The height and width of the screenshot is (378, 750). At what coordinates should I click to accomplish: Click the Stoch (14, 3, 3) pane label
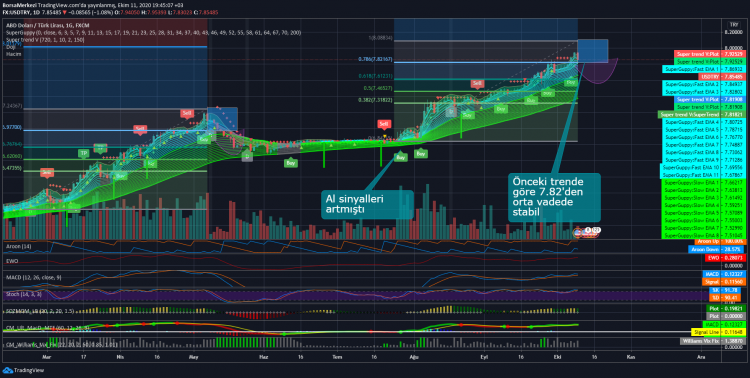tap(23, 294)
